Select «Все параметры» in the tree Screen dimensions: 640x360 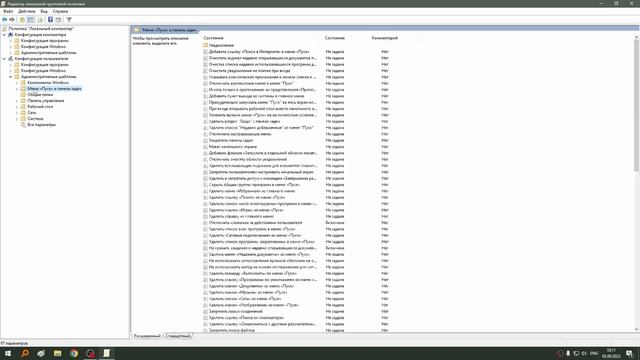click(42, 124)
